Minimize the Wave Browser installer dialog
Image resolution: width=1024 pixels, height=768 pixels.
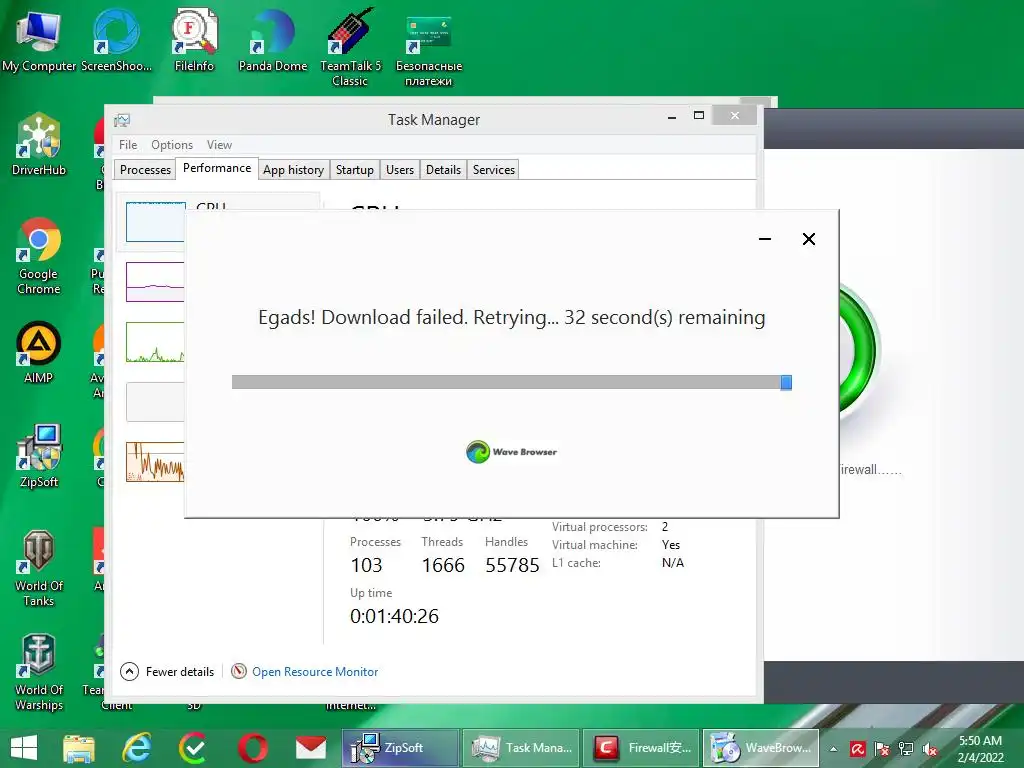[x=765, y=239]
